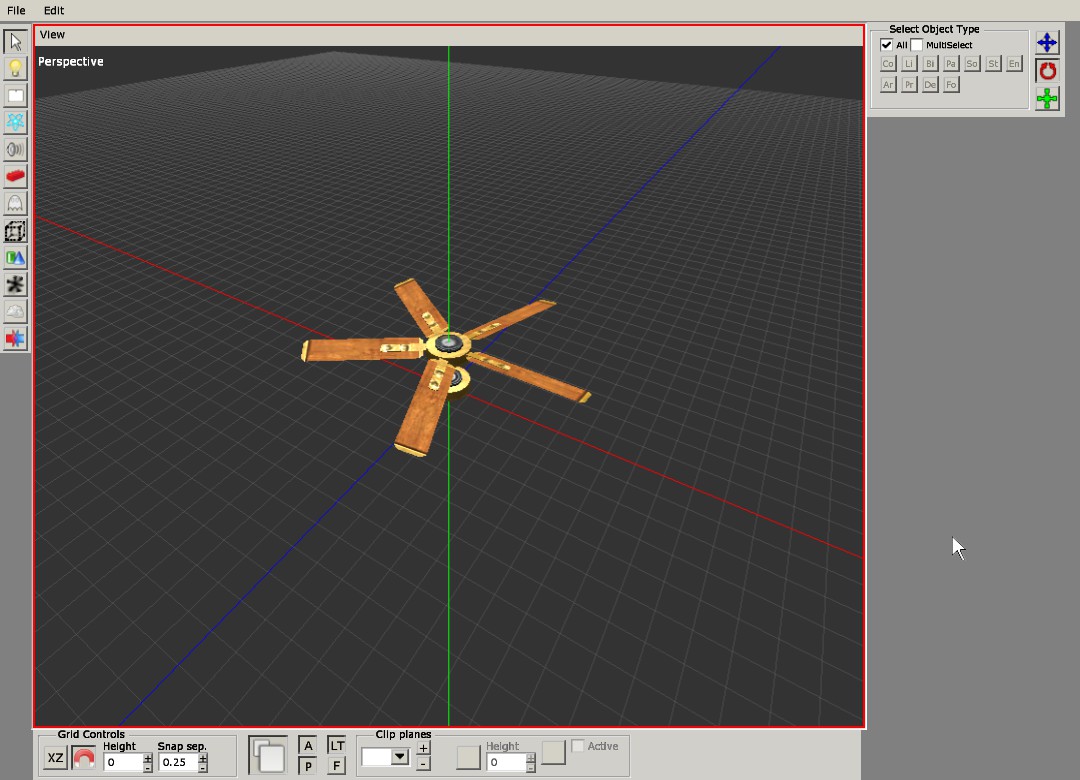The height and width of the screenshot is (780, 1080).
Task: Pick the speaker sound tool
Action: pos(15,149)
